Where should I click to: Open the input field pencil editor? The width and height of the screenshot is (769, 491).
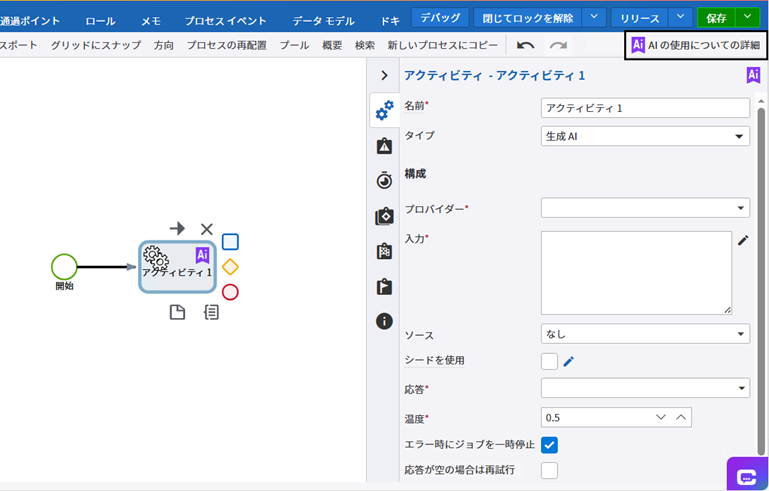click(x=743, y=240)
